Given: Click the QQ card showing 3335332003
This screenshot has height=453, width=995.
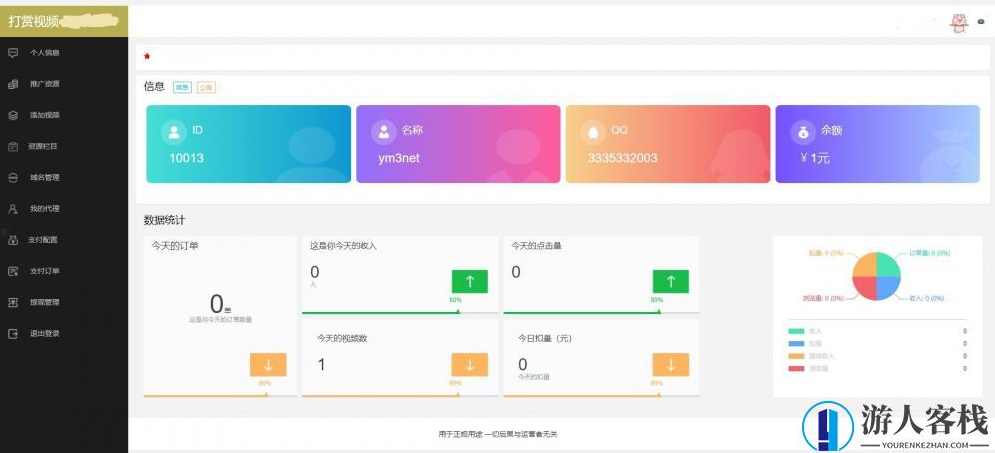Looking at the screenshot, I should [x=668, y=144].
